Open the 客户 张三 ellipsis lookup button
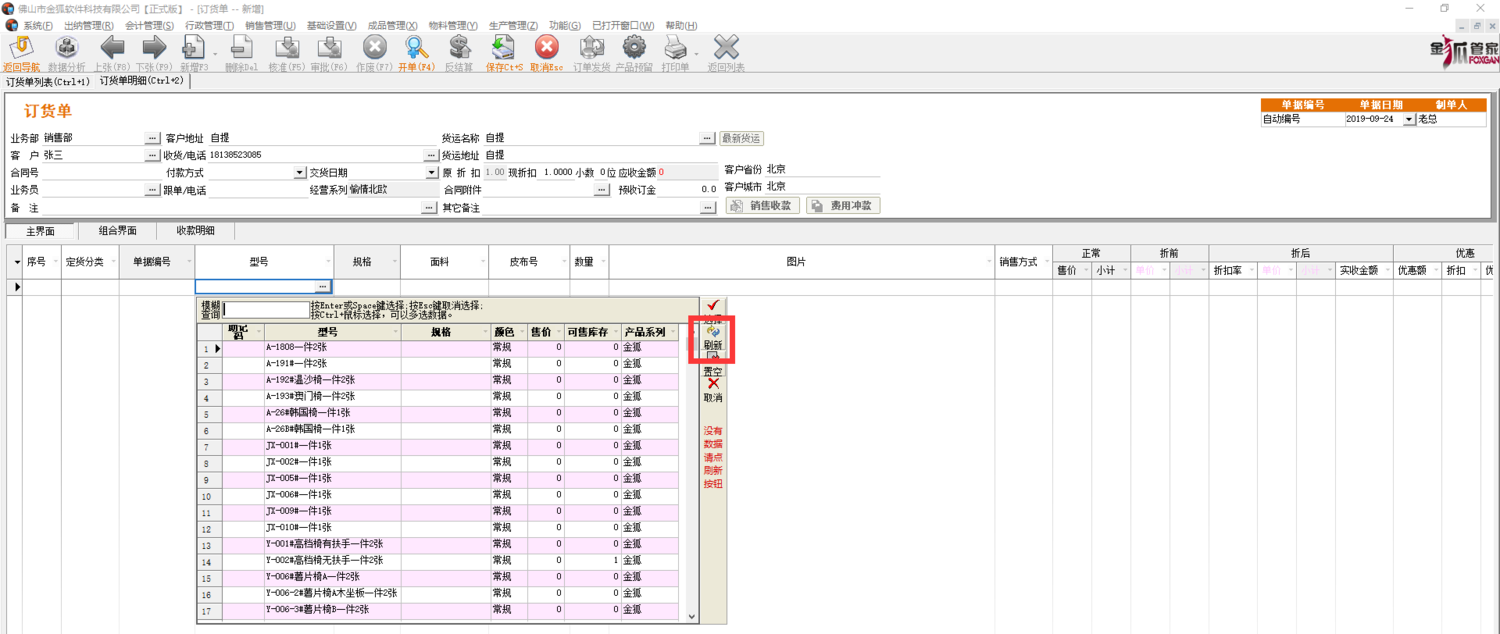The height and width of the screenshot is (634, 1500). (x=152, y=155)
